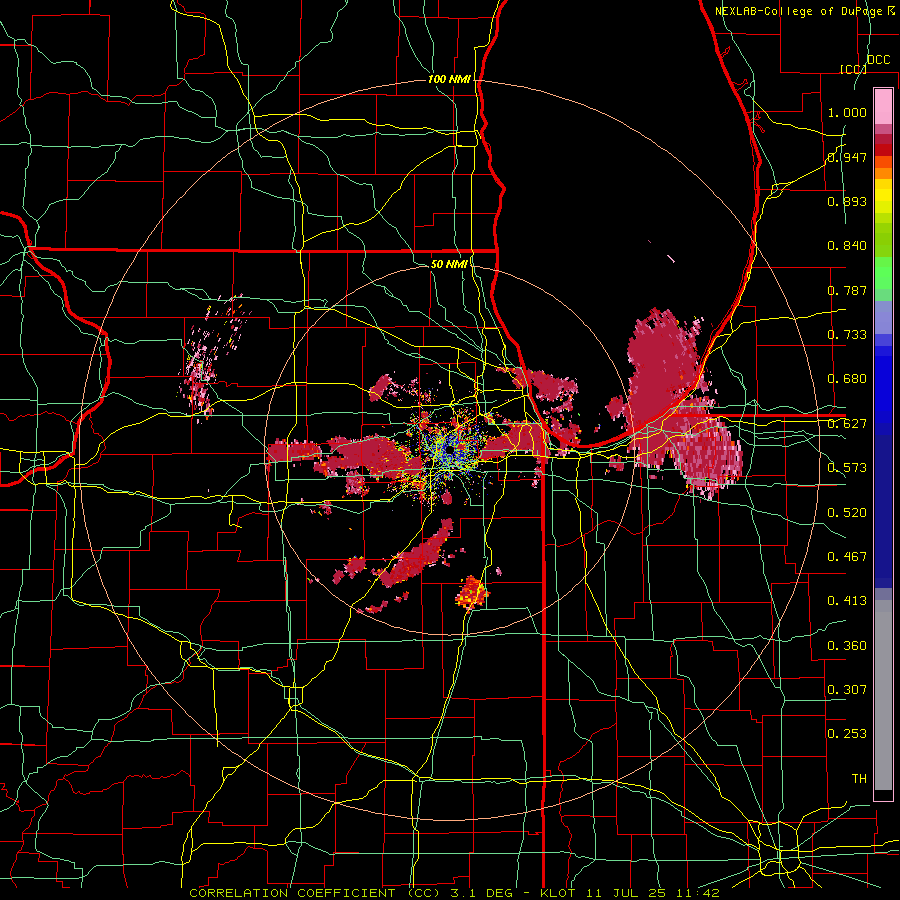Select the 0.680 scale value

[847, 379]
